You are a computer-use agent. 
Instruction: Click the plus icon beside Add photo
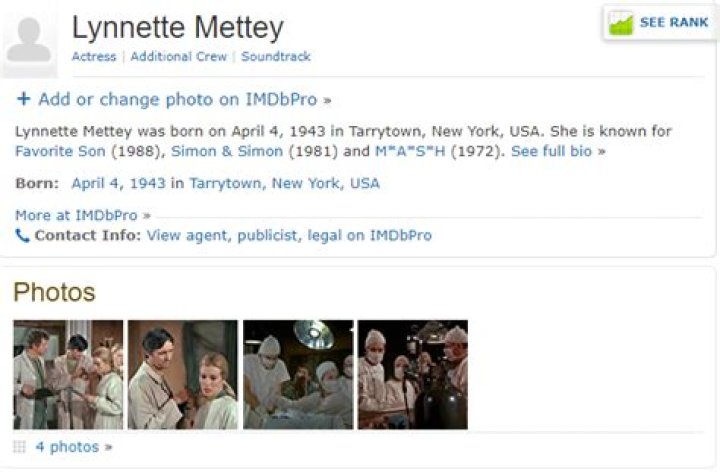point(23,99)
